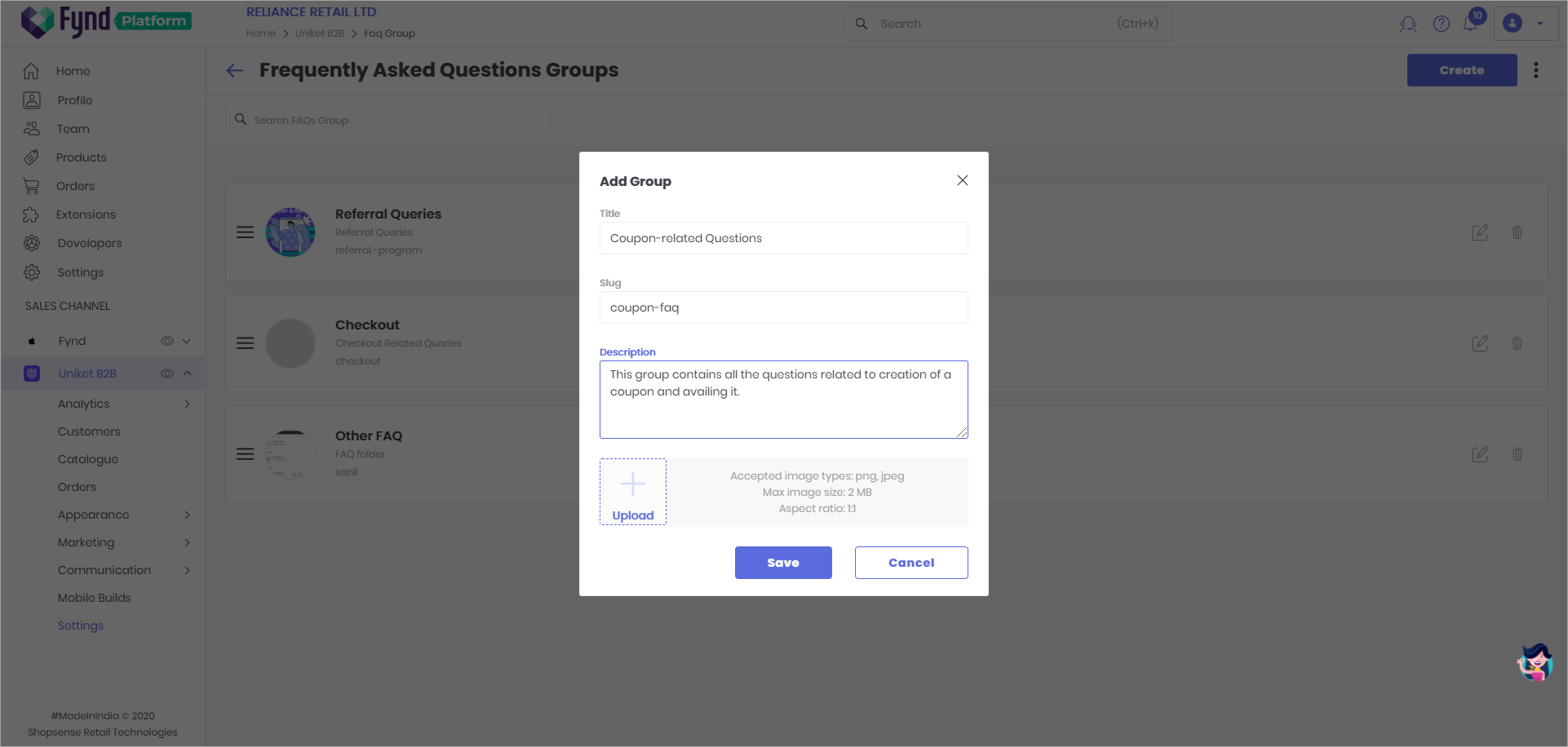Delete the Checkout group
Screen dimensions: 1568x747
1517,343
